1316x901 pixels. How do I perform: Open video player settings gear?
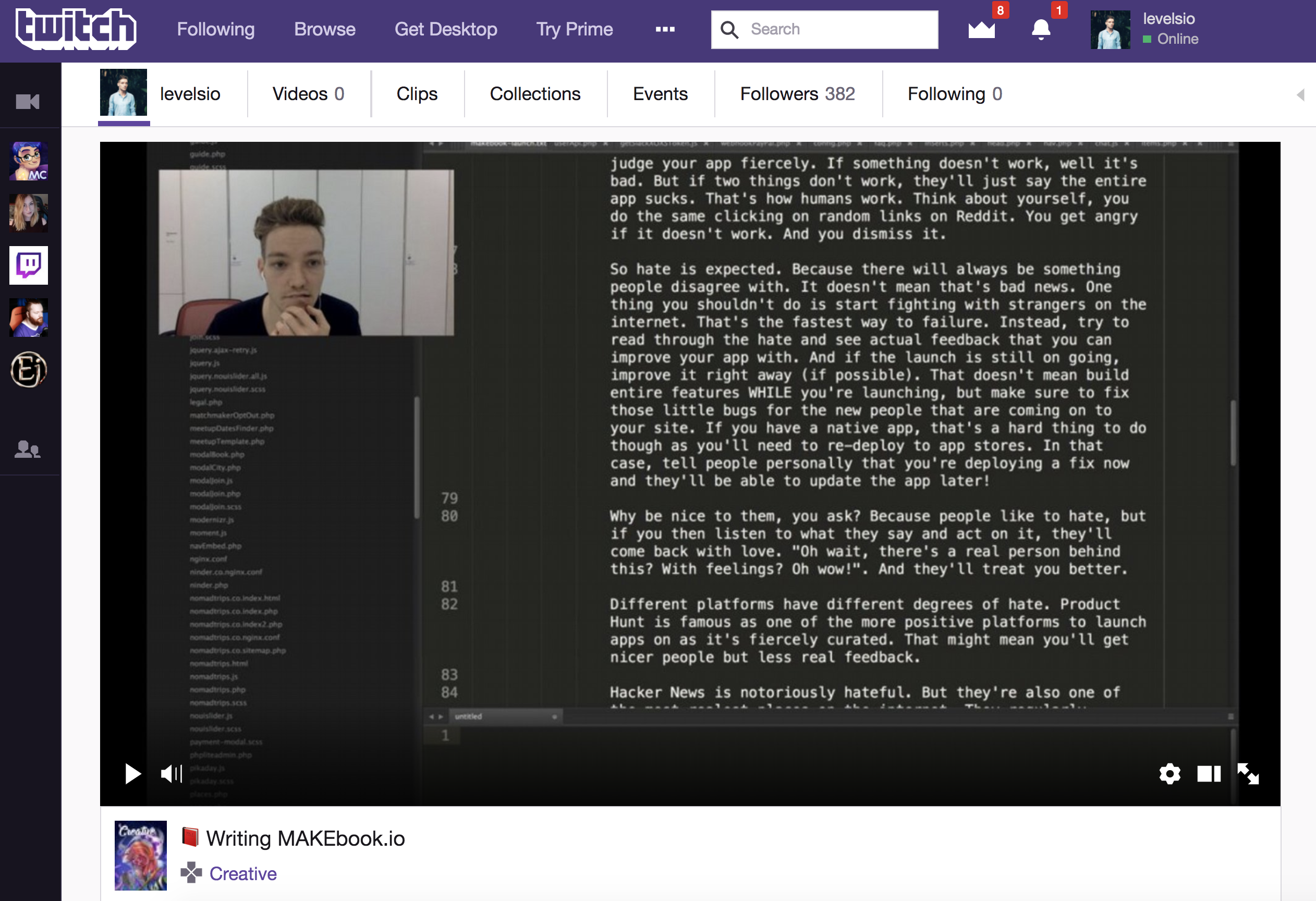coord(1169,774)
